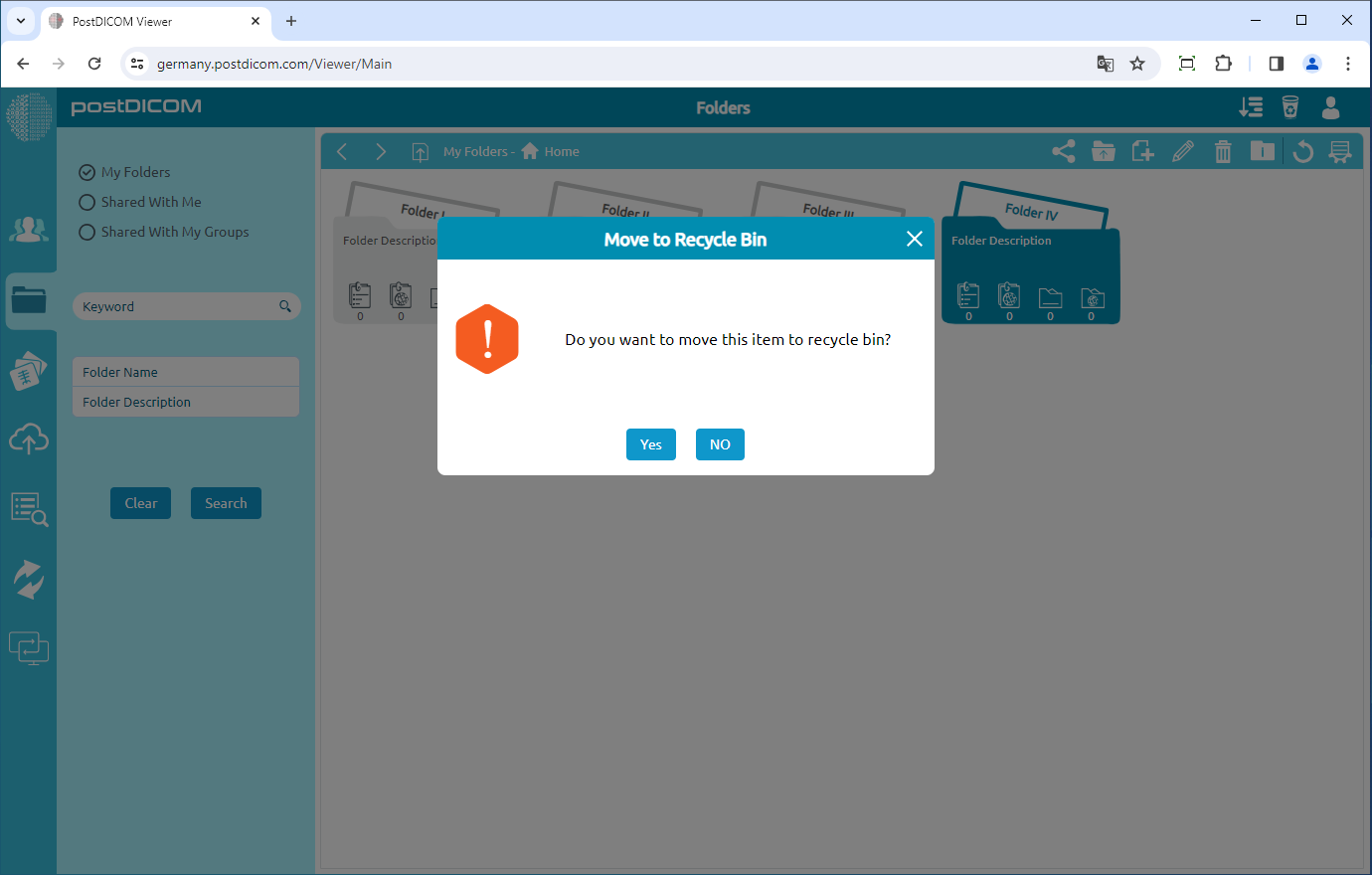Confirm with the Yes button
The width and height of the screenshot is (1372, 875).
pyautogui.click(x=650, y=444)
